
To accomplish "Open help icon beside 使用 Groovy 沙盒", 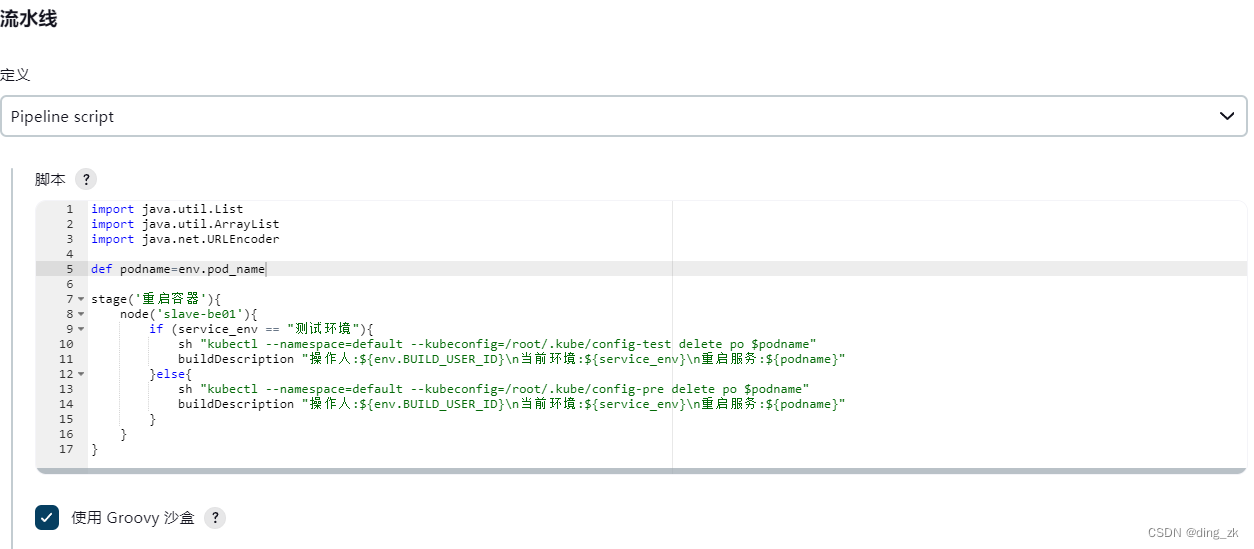I will click(215, 518).
